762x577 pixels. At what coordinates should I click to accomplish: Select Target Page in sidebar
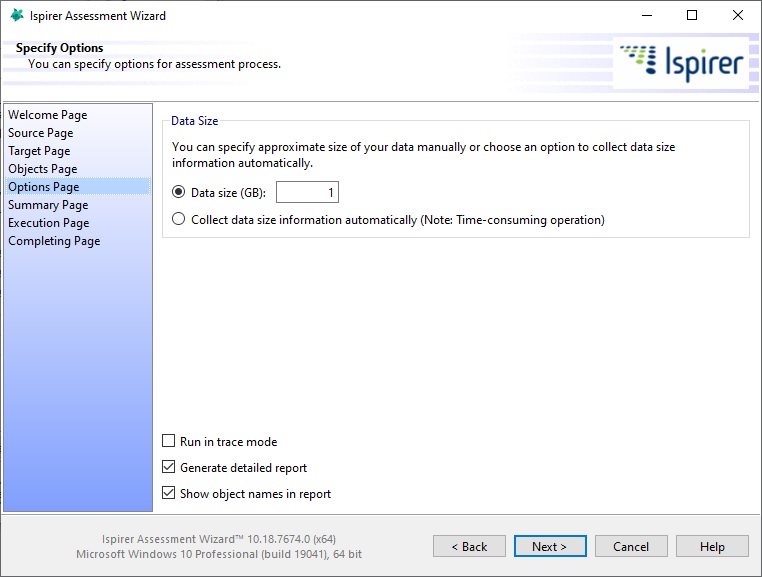tap(39, 151)
